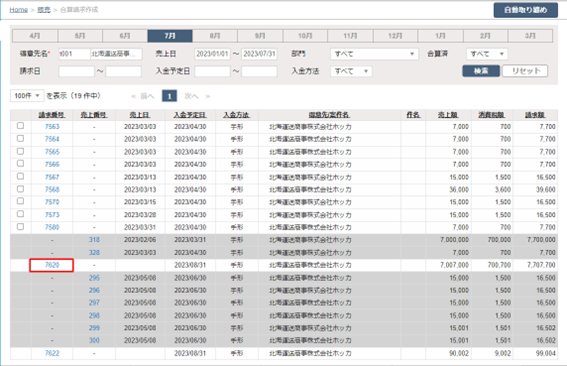This screenshot has height=366, width=567.
Task: Open invoice number 7563
Action: 52,127
